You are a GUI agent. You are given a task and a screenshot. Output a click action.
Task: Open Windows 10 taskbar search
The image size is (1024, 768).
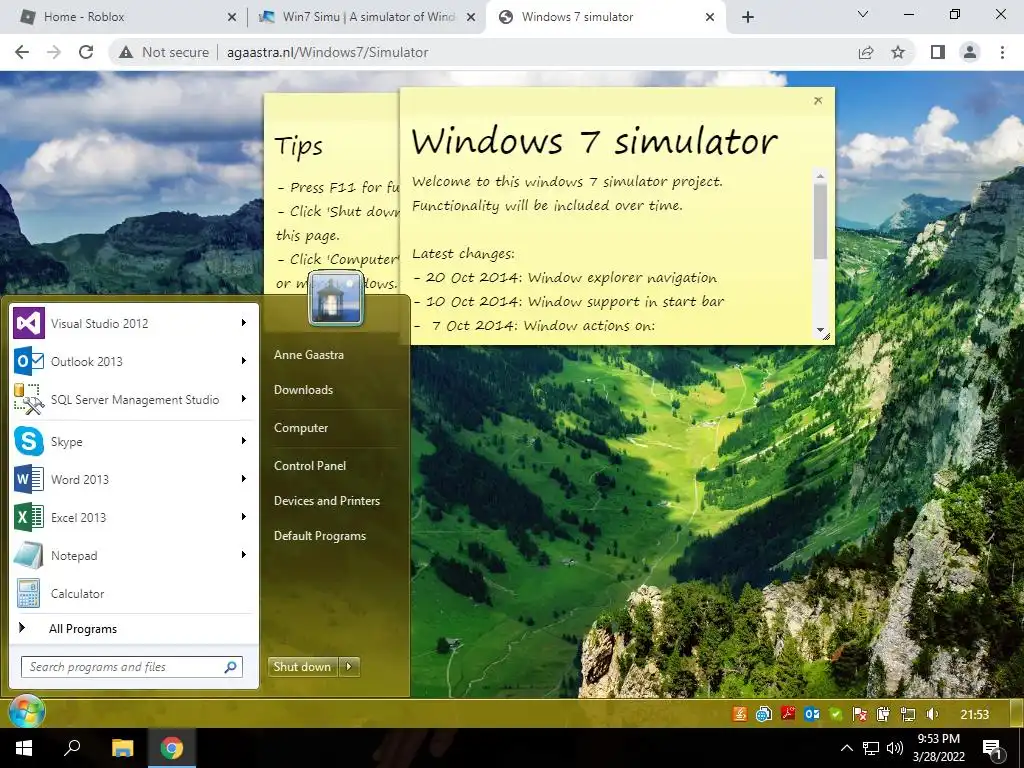[72, 748]
